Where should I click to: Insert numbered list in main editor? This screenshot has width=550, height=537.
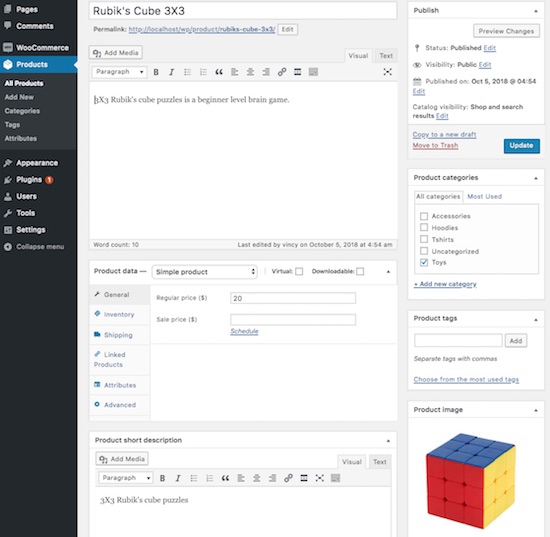click(203, 72)
